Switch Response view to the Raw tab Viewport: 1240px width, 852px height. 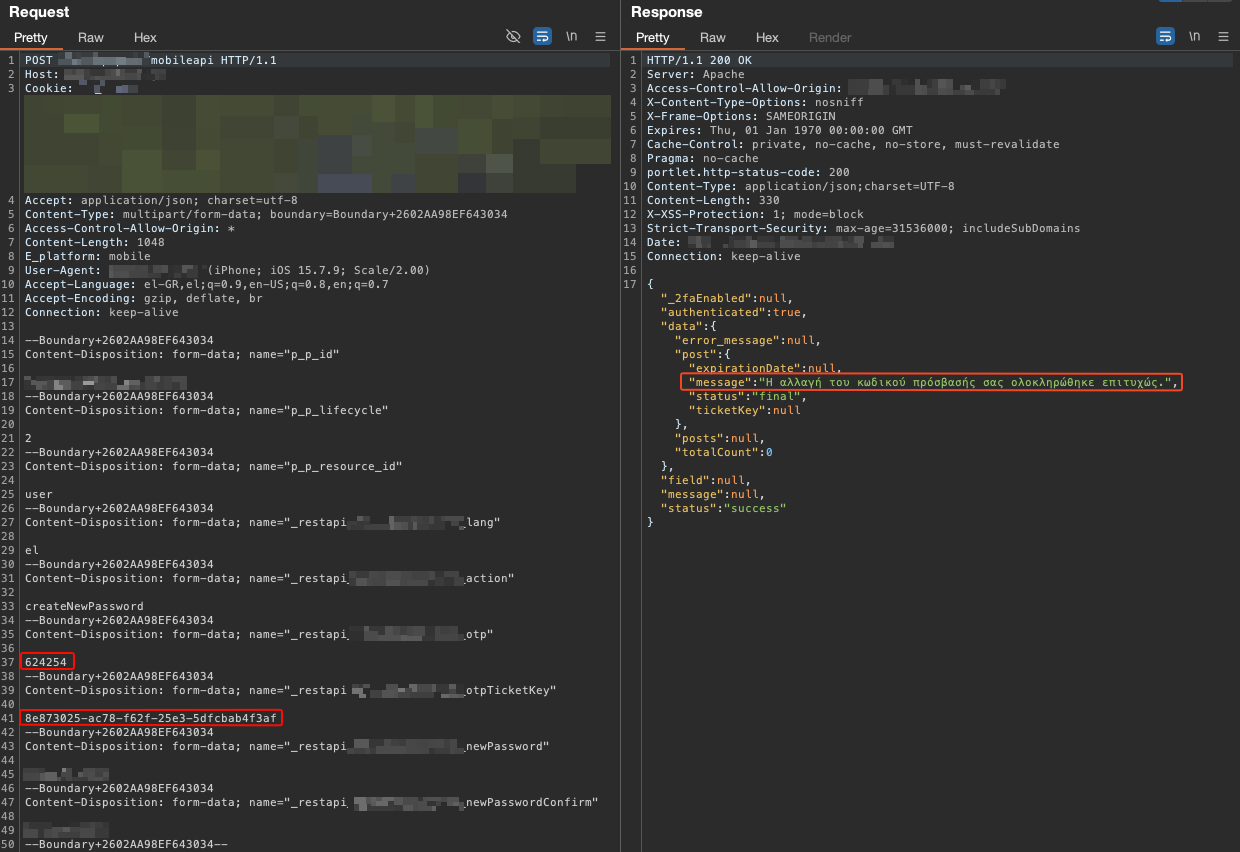[x=713, y=37]
